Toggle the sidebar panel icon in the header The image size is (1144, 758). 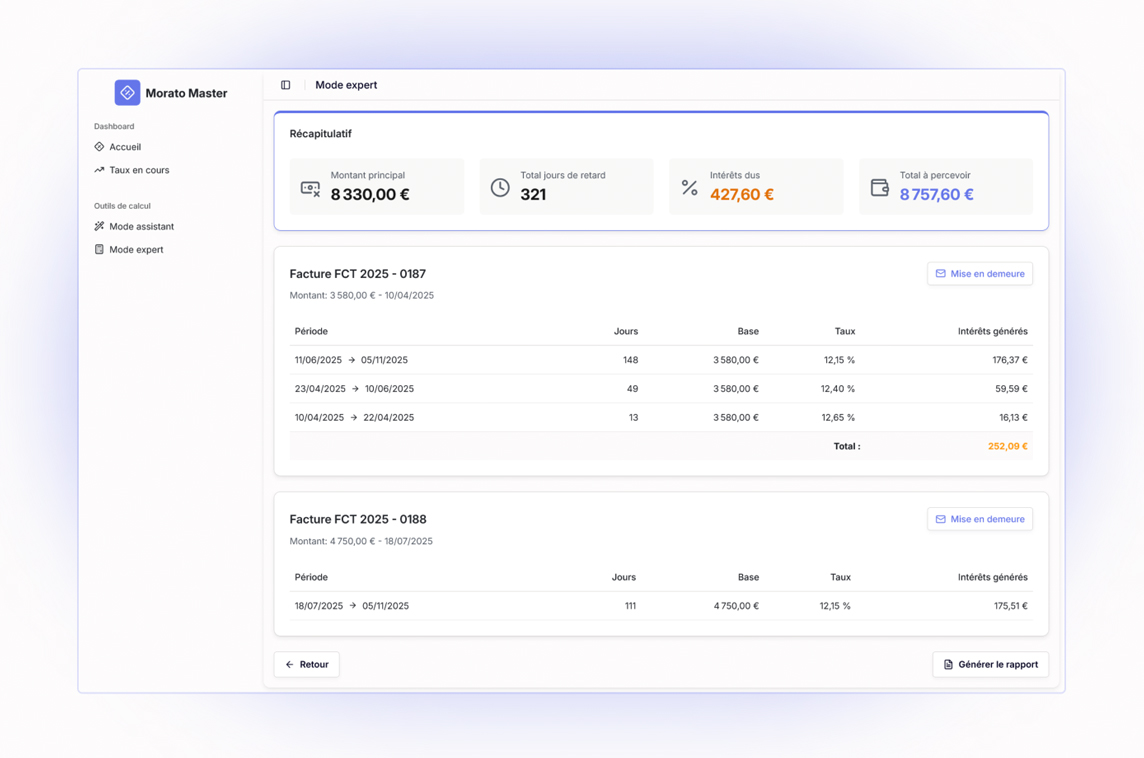[286, 84]
